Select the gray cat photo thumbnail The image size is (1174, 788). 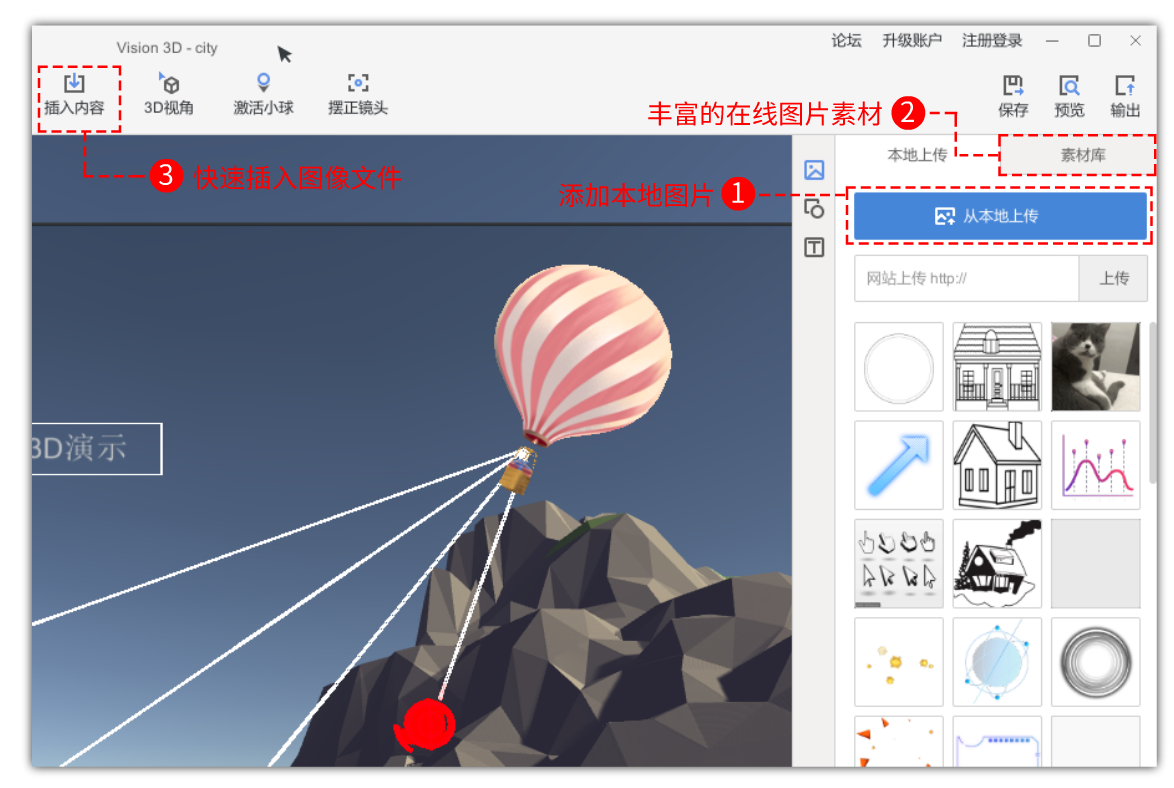(x=1095, y=366)
